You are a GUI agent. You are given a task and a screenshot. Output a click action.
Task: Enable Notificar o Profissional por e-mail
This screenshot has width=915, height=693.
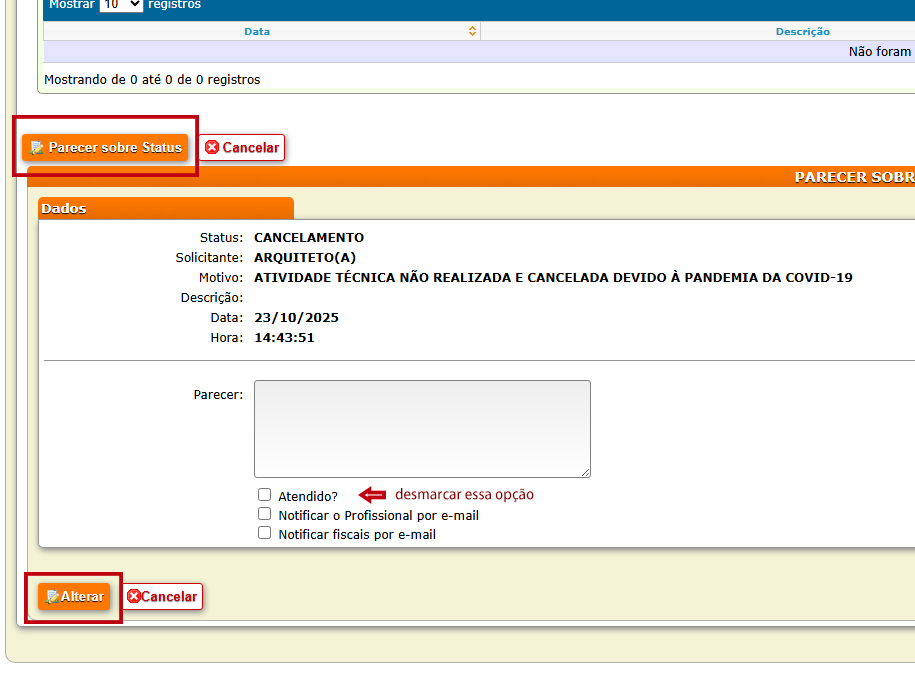click(x=265, y=514)
